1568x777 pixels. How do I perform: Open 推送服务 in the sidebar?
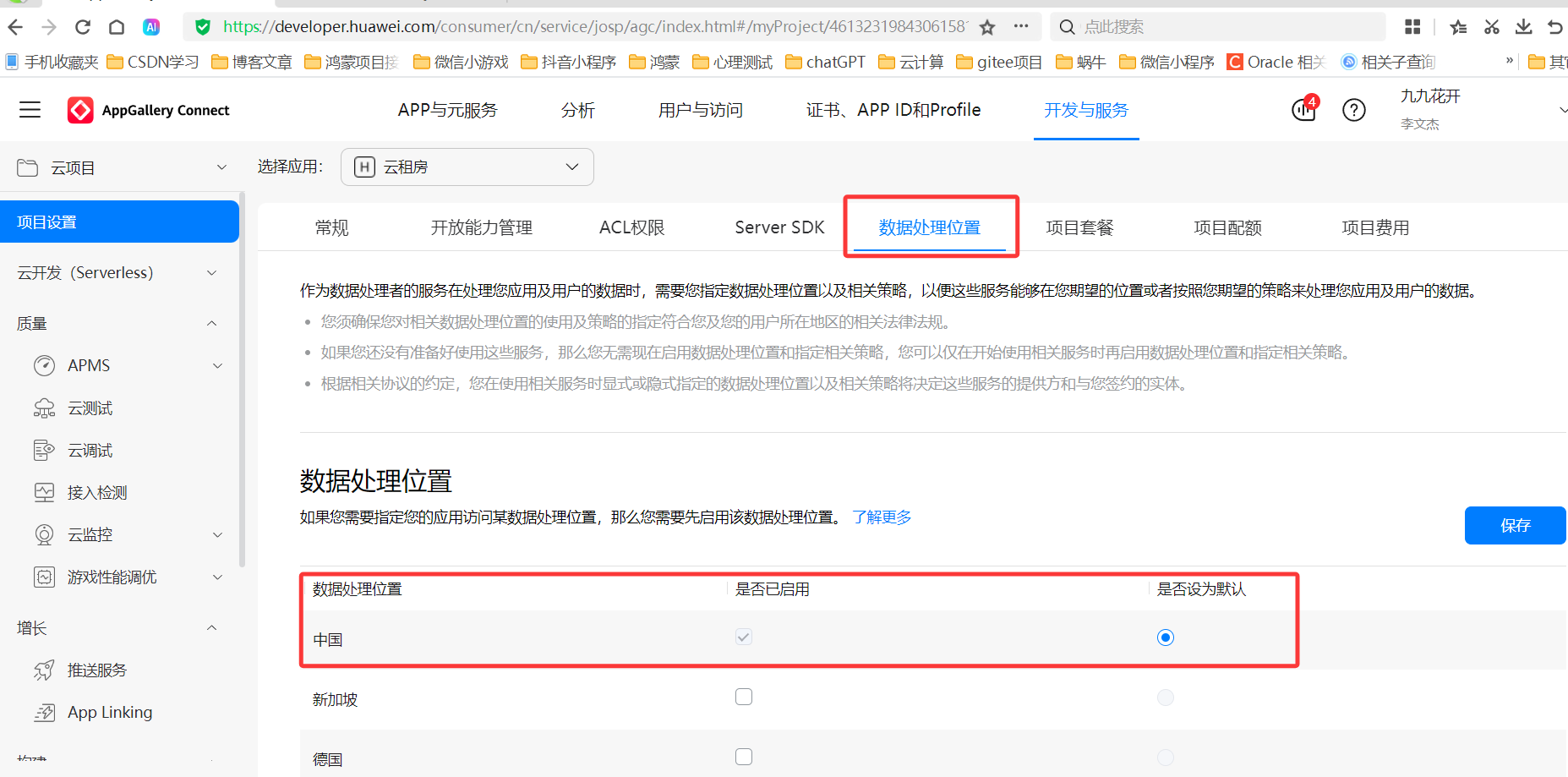tap(97, 670)
